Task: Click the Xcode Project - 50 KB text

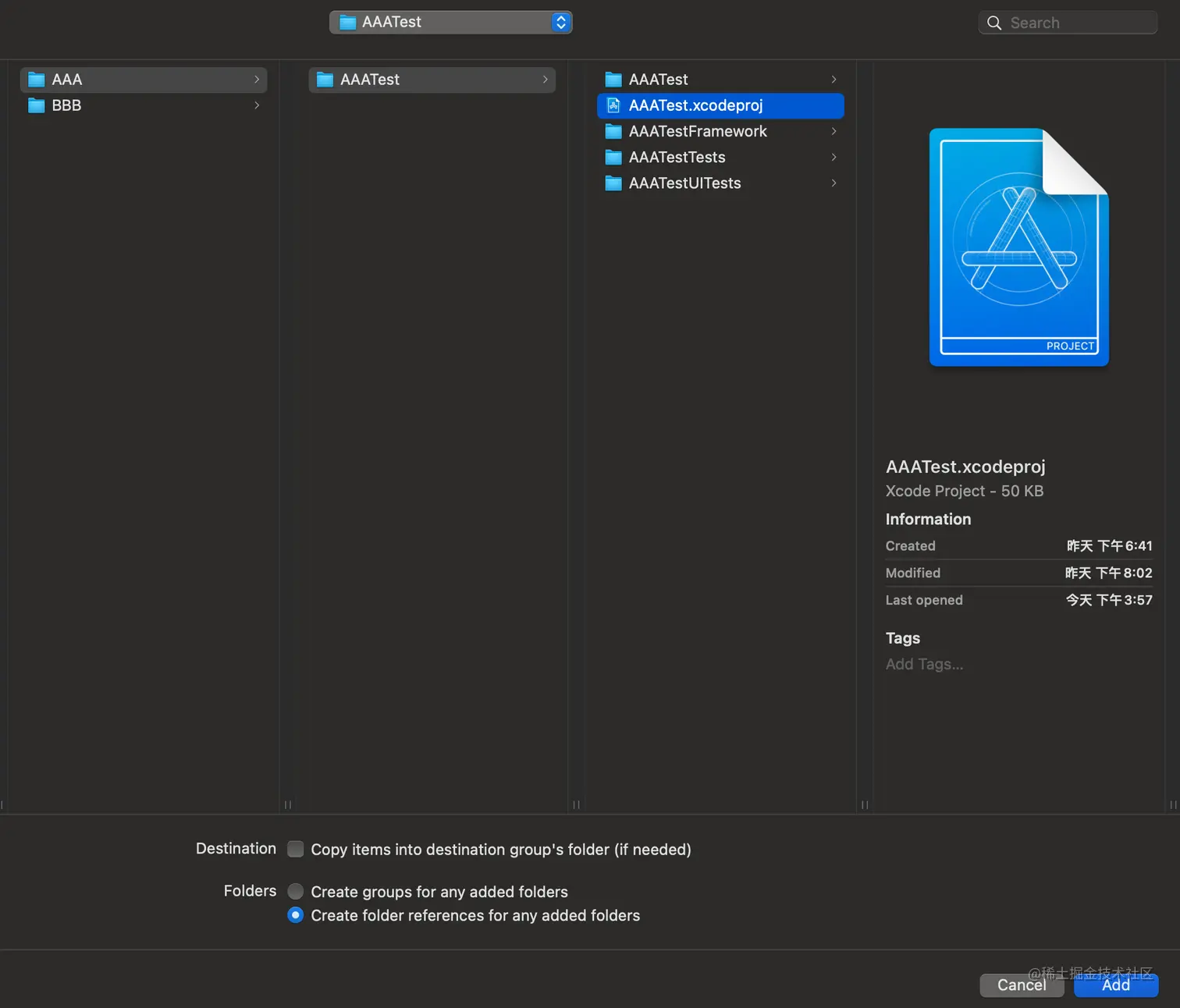Action: click(965, 491)
